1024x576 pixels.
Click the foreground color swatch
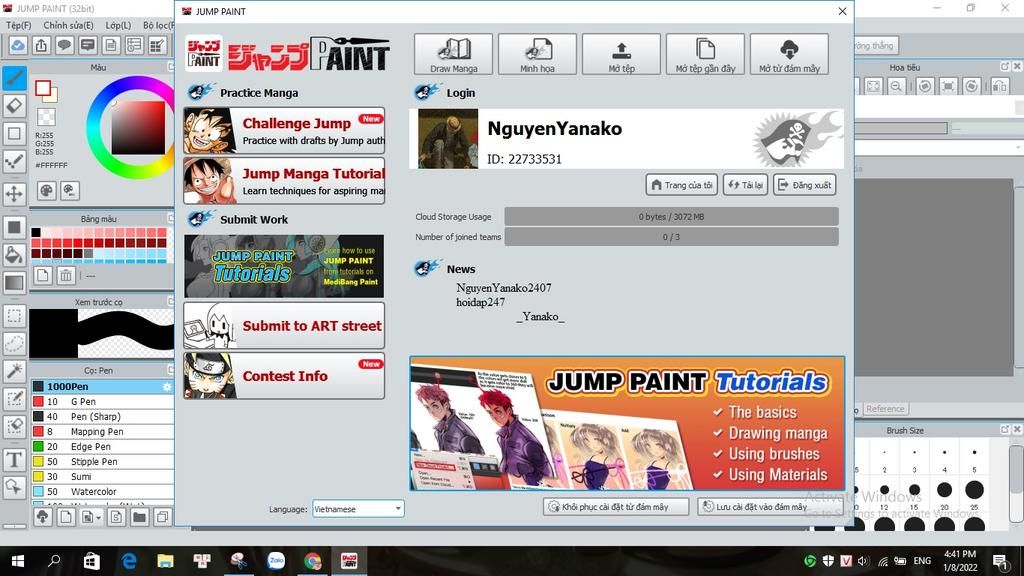[43, 88]
